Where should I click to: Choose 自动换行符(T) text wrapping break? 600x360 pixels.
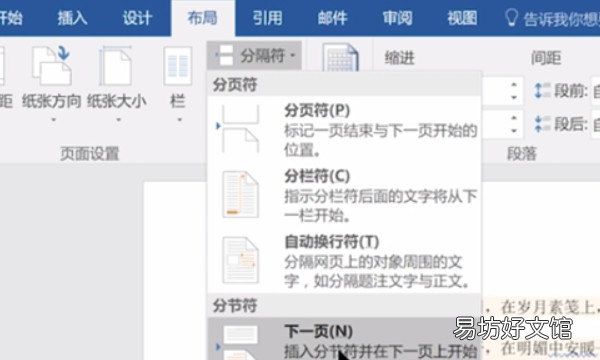click(x=344, y=261)
